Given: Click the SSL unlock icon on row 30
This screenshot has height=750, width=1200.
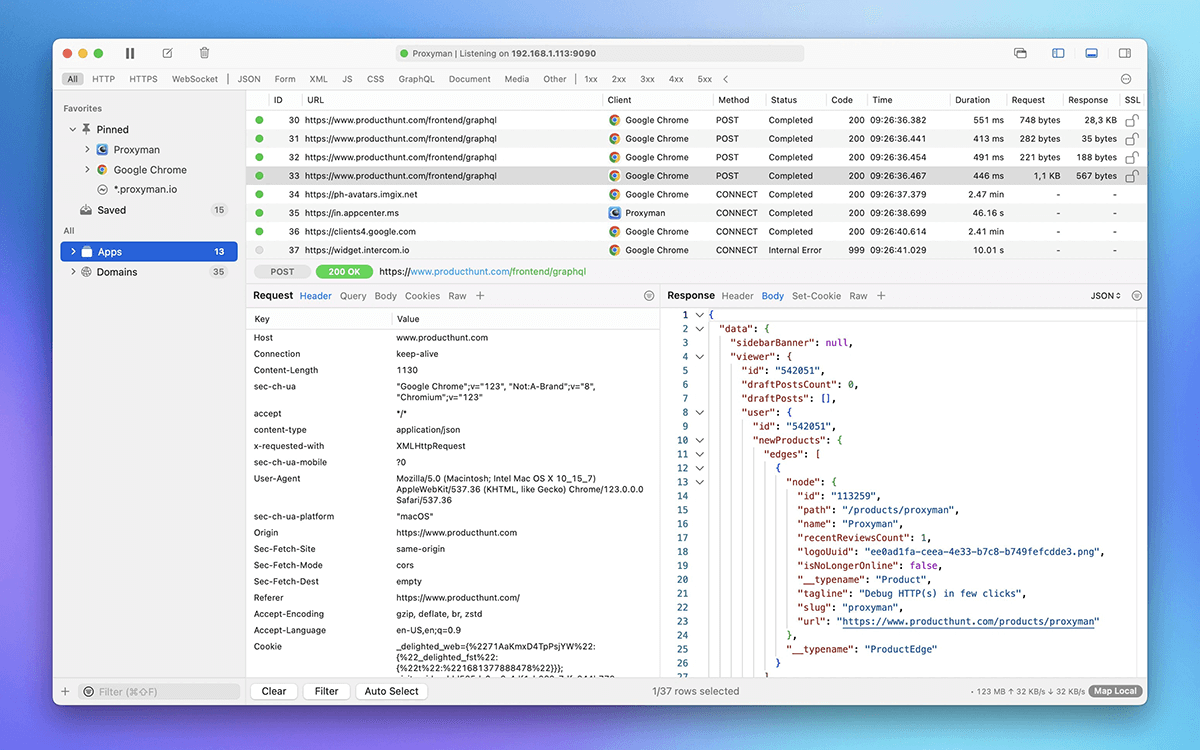Looking at the screenshot, I should coord(1132,120).
